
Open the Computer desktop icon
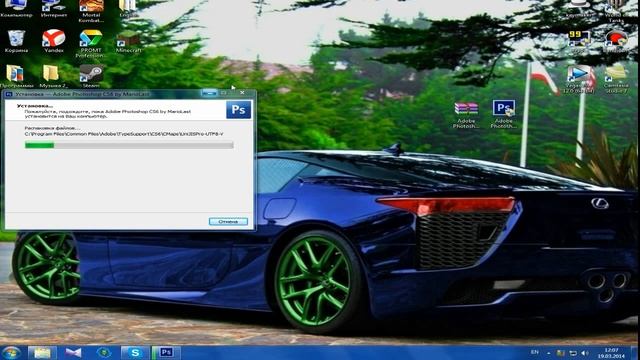coord(16,9)
